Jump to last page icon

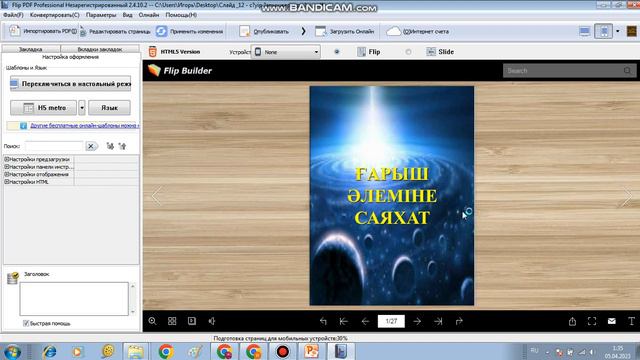point(438,321)
